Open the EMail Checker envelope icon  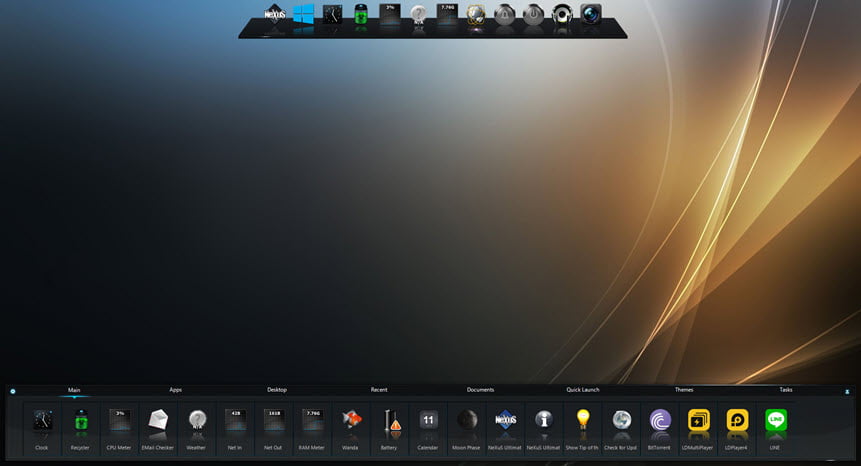coord(158,421)
